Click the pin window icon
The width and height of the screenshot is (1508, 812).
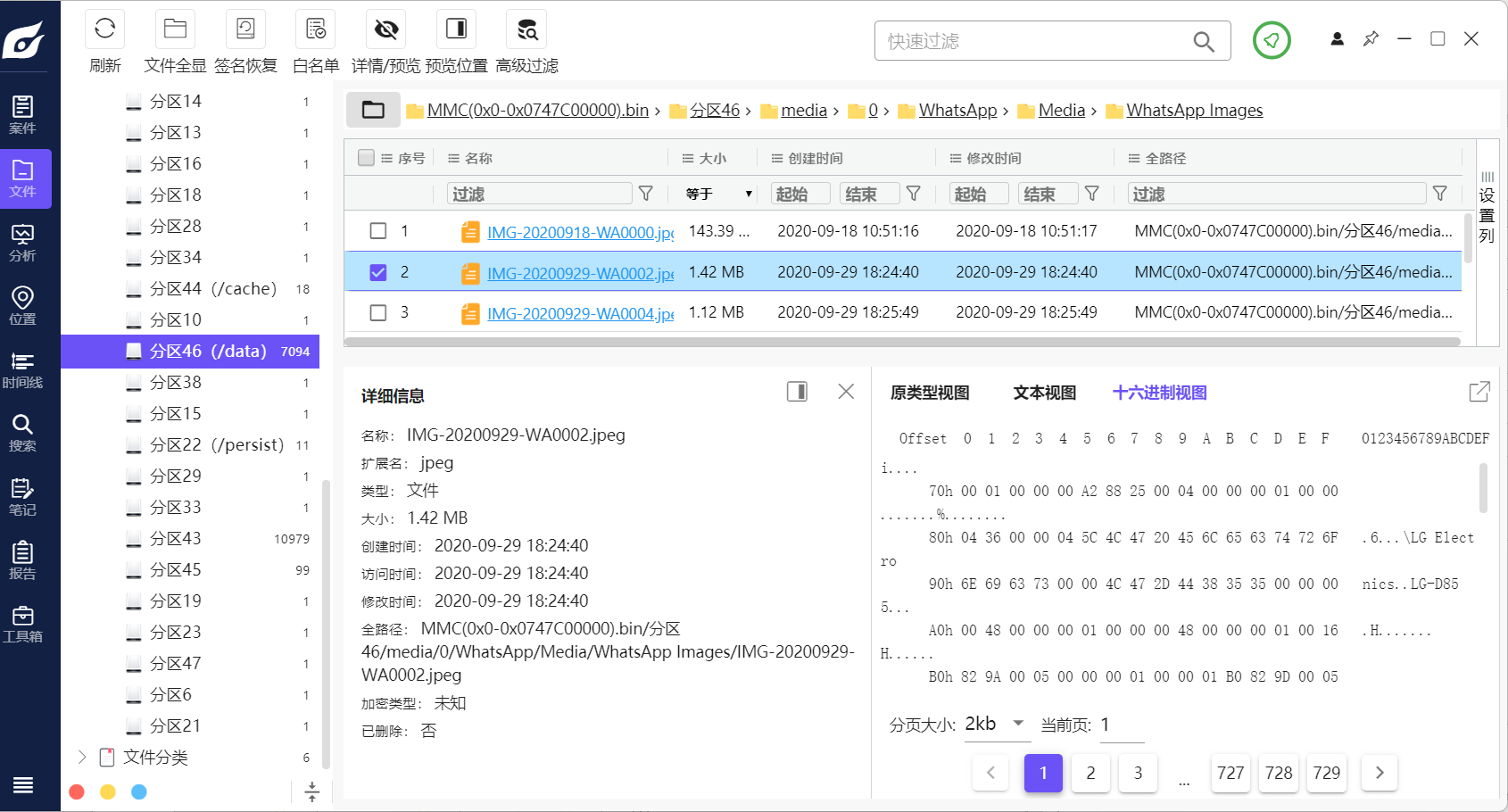(x=1371, y=39)
